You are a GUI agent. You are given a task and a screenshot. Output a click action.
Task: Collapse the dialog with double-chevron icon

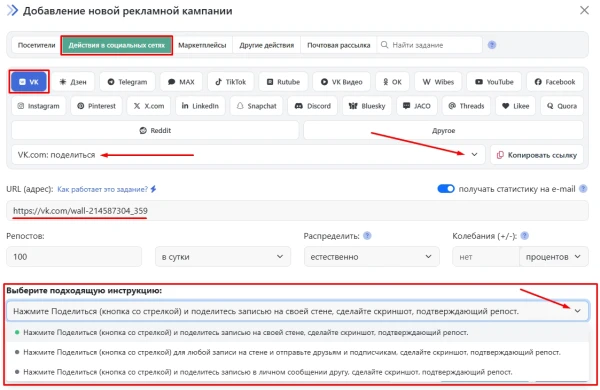(12, 10)
